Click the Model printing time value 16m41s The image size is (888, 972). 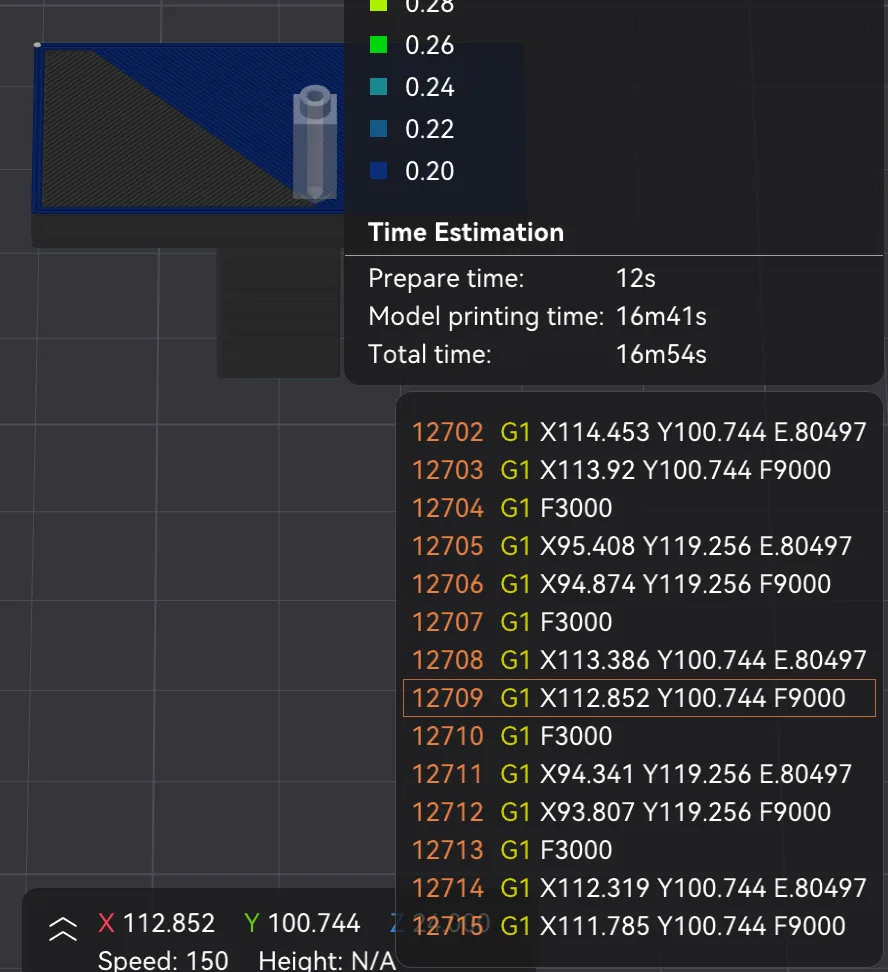click(x=661, y=317)
